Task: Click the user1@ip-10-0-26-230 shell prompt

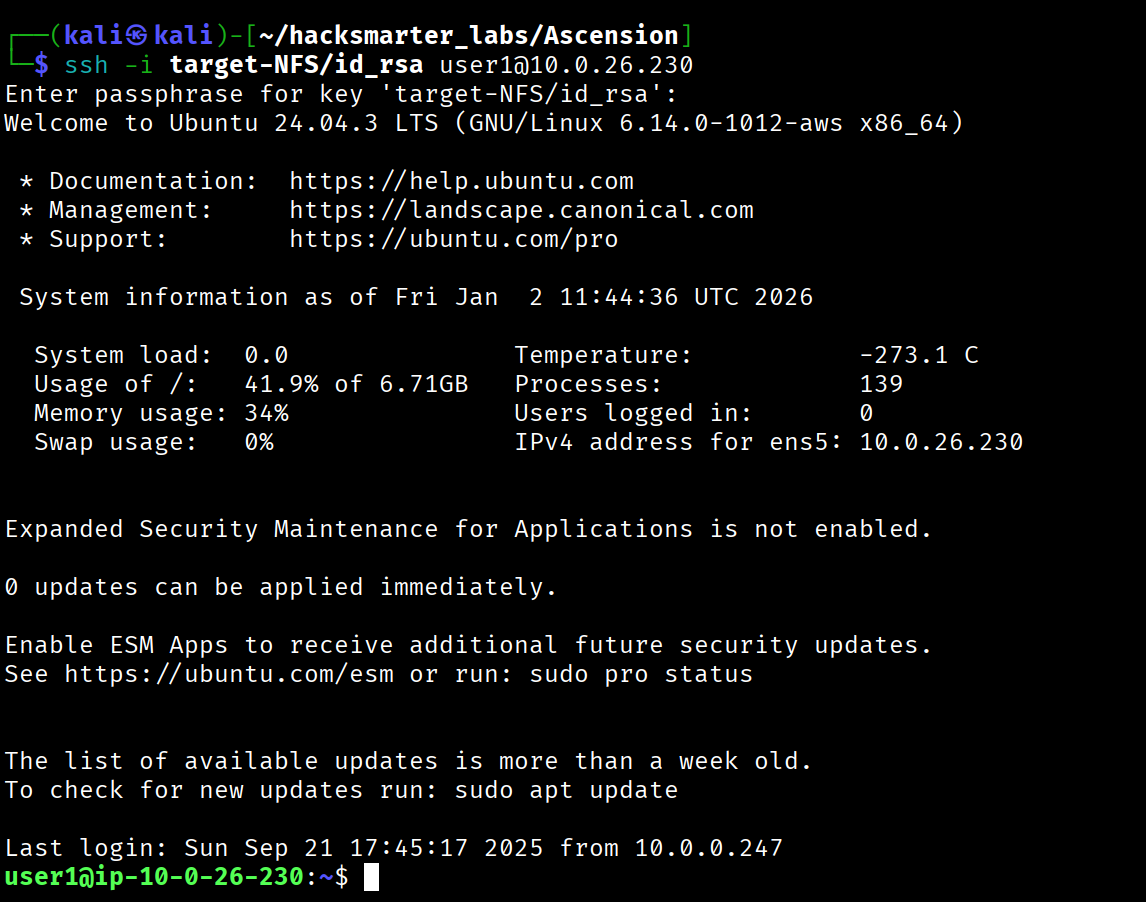Action: click(177, 877)
